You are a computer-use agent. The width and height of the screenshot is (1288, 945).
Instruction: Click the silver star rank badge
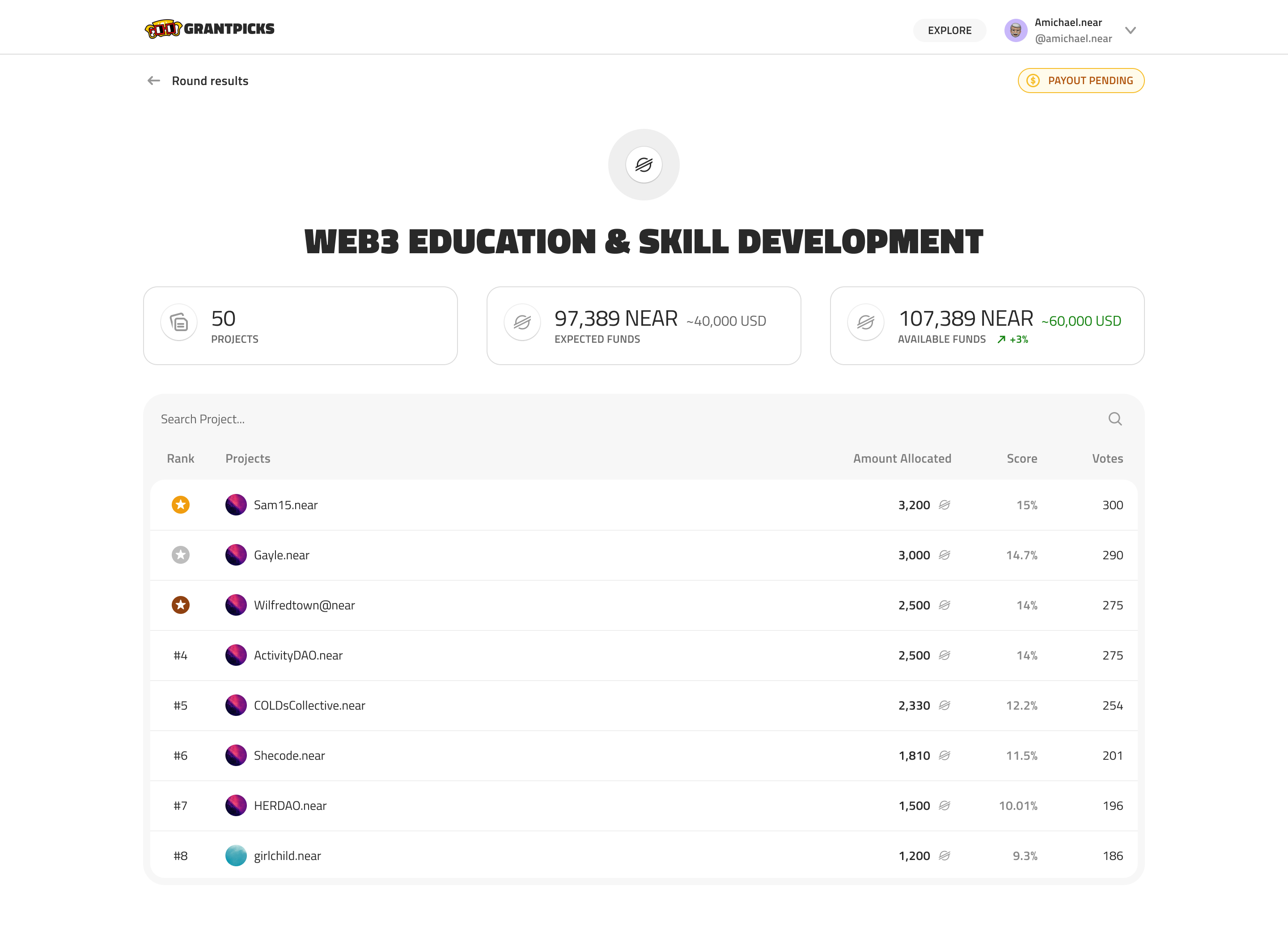pos(181,555)
